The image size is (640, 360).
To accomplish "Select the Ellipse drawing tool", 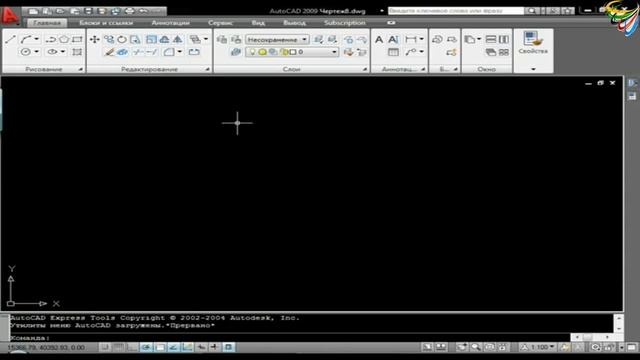I will [x=52, y=52].
